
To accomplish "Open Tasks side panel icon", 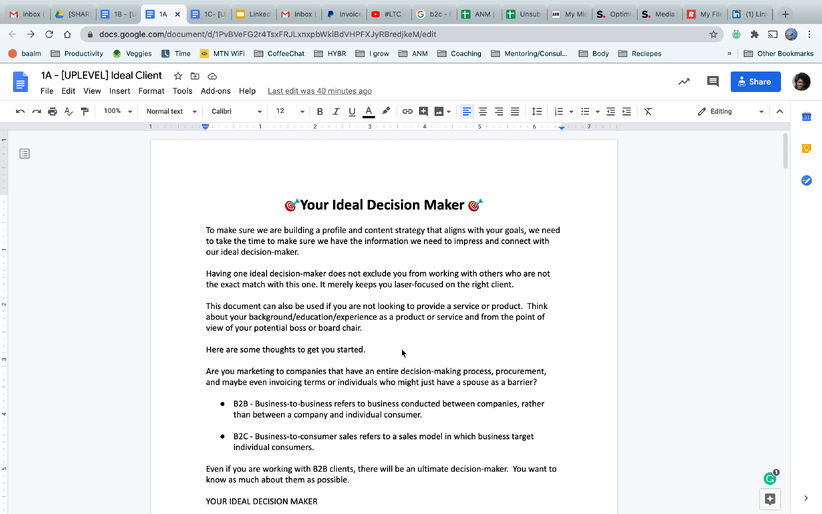I will pyautogui.click(x=806, y=180).
